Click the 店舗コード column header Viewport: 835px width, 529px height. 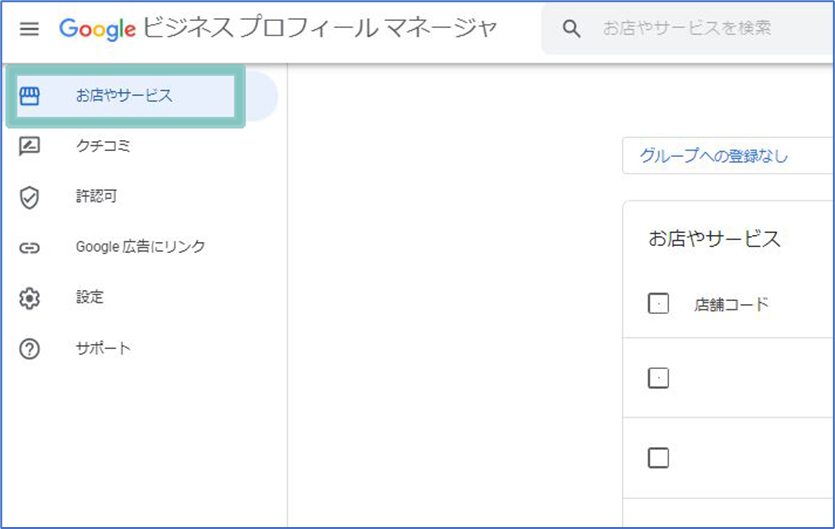731,304
